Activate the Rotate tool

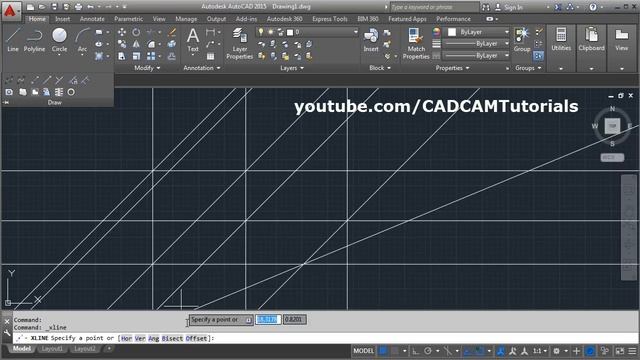click(136, 32)
